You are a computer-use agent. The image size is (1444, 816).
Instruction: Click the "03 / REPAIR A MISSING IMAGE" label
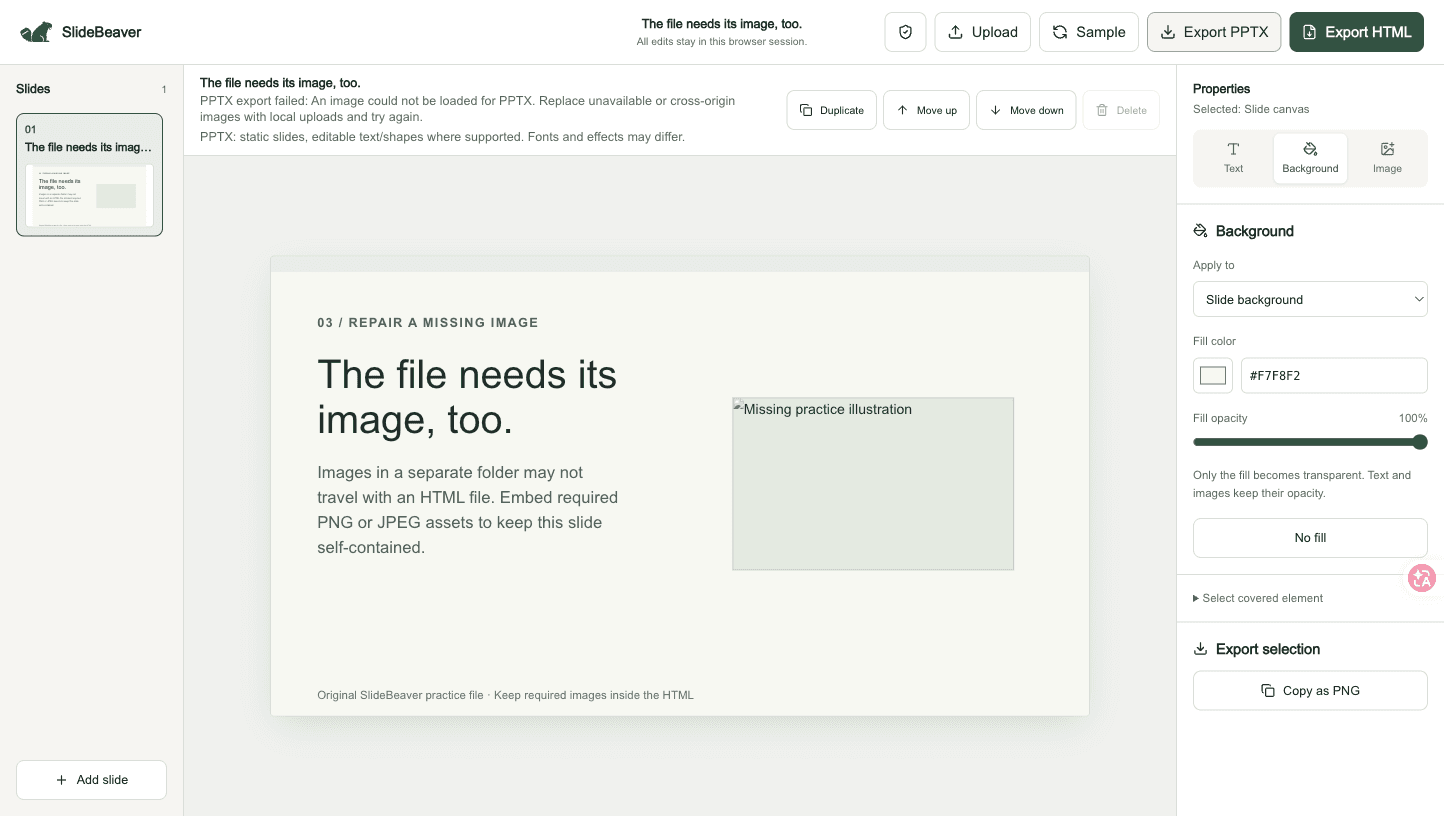click(x=428, y=323)
